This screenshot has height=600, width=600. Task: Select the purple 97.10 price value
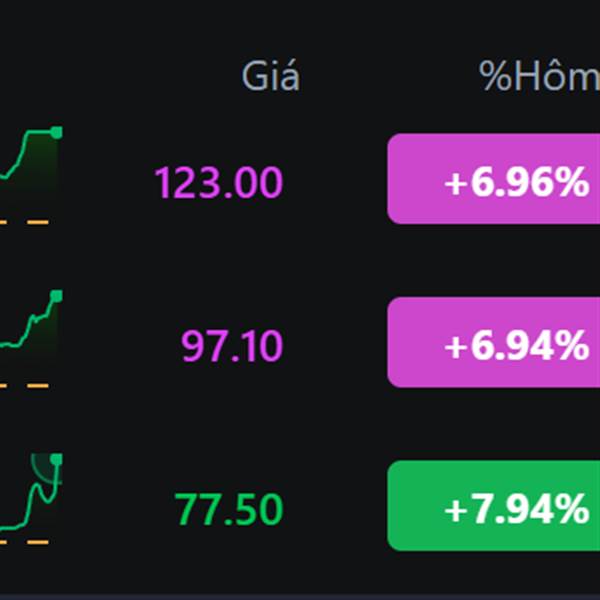tap(232, 346)
